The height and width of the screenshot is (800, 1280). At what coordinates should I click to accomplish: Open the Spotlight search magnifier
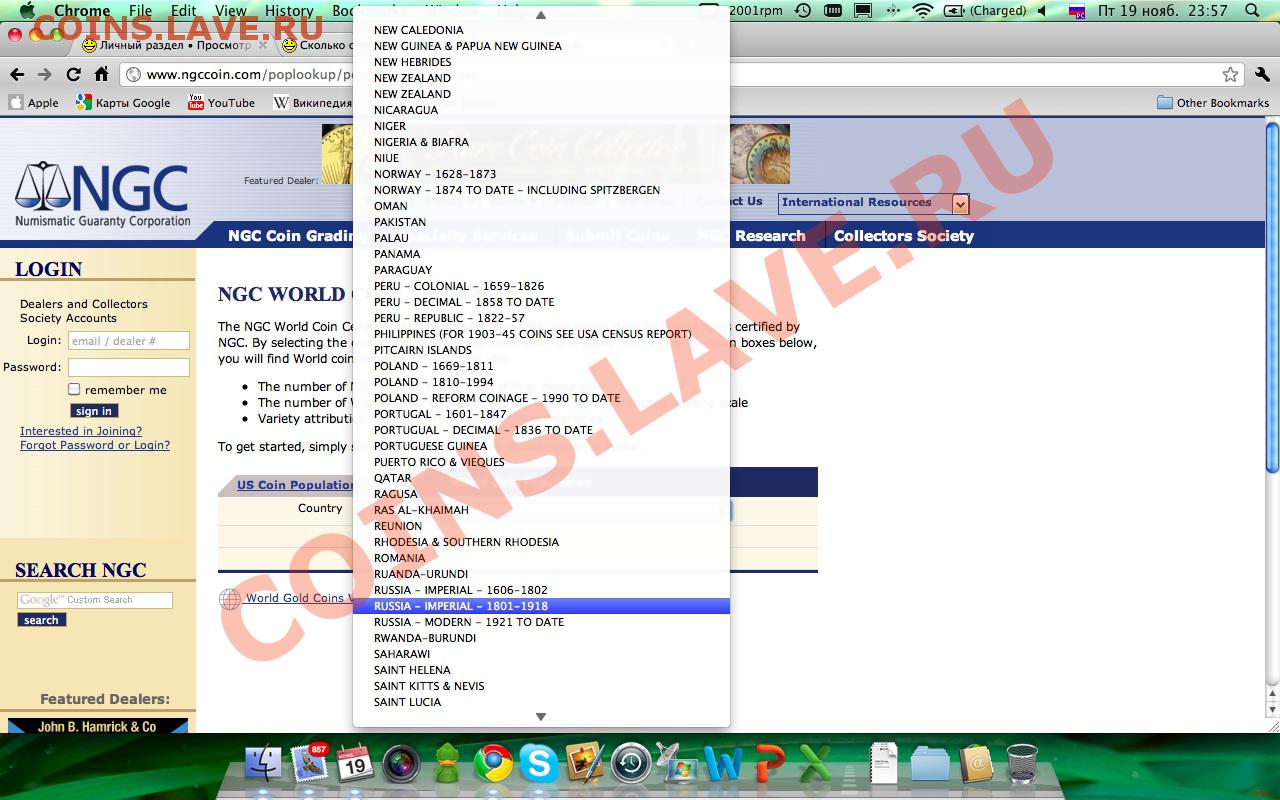coord(1253,11)
